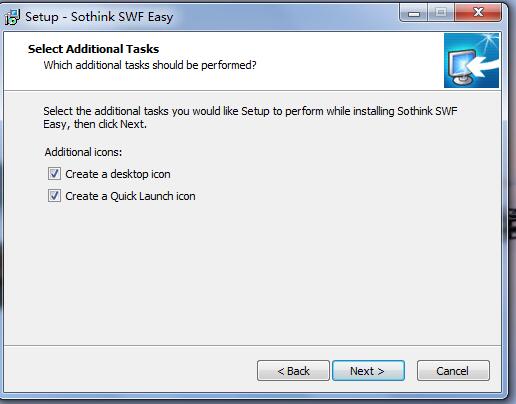Uncheck Create a Quick Launch icon checkbox
Image resolution: width=516 pixels, height=404 pixels.
coord(54,196)
